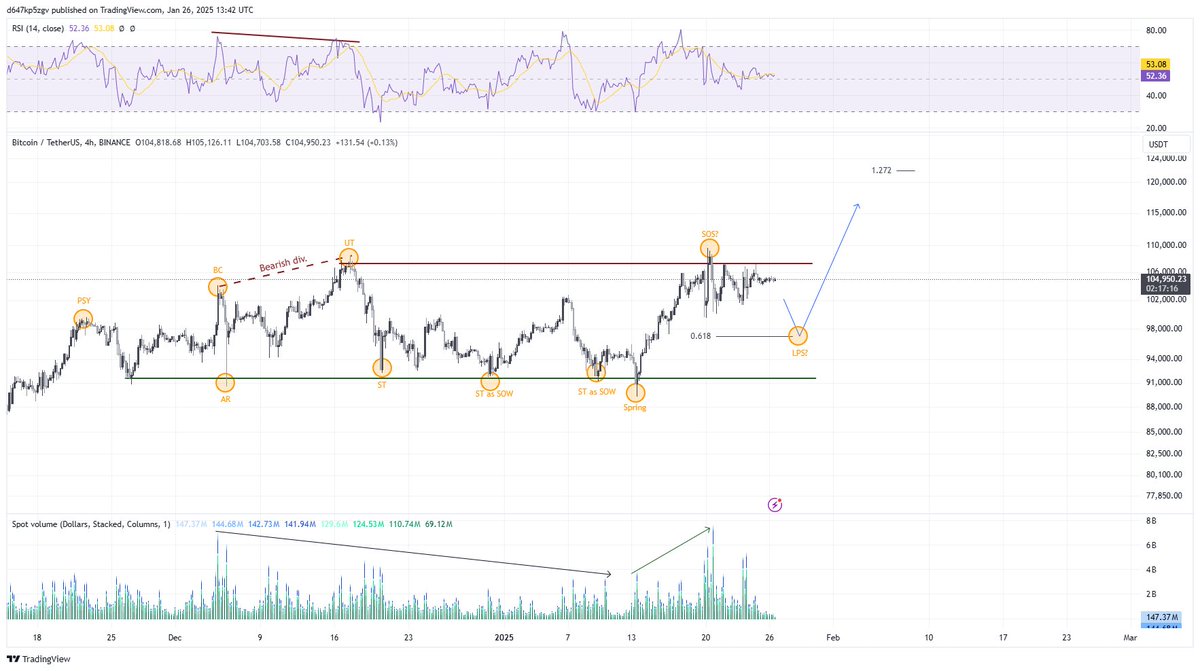
Task: Click the 80.00 level on RSI axis
Action: (x=1155, y=30)
